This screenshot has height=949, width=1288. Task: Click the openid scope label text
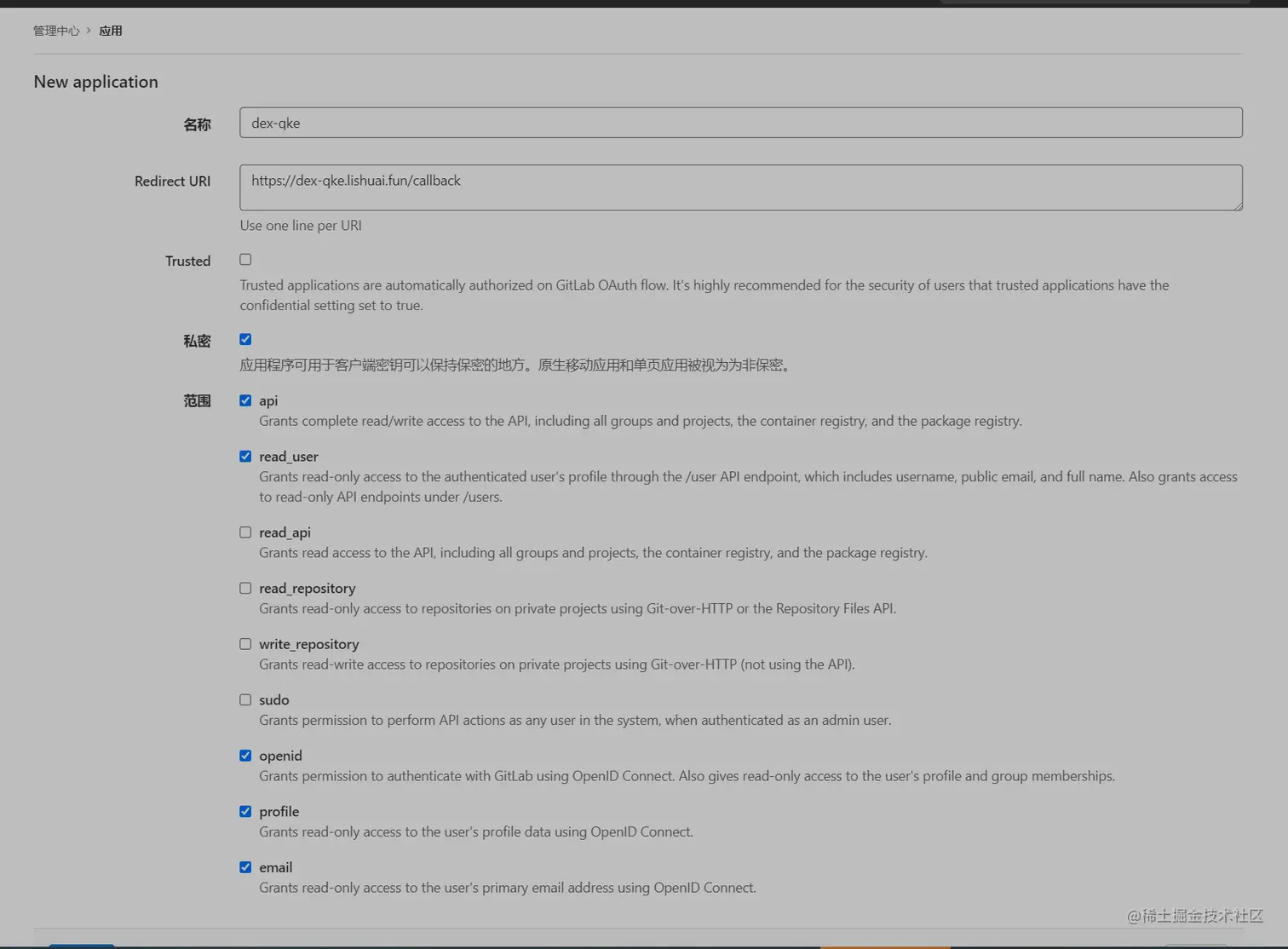[x=280, y=756]
